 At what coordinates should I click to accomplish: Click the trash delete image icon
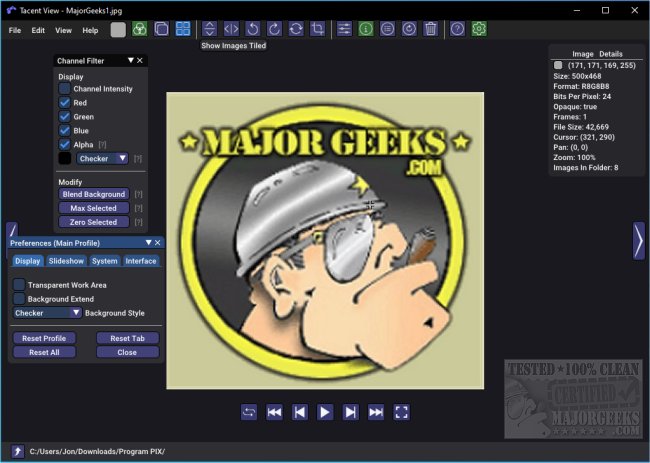[x=430, y=30]
